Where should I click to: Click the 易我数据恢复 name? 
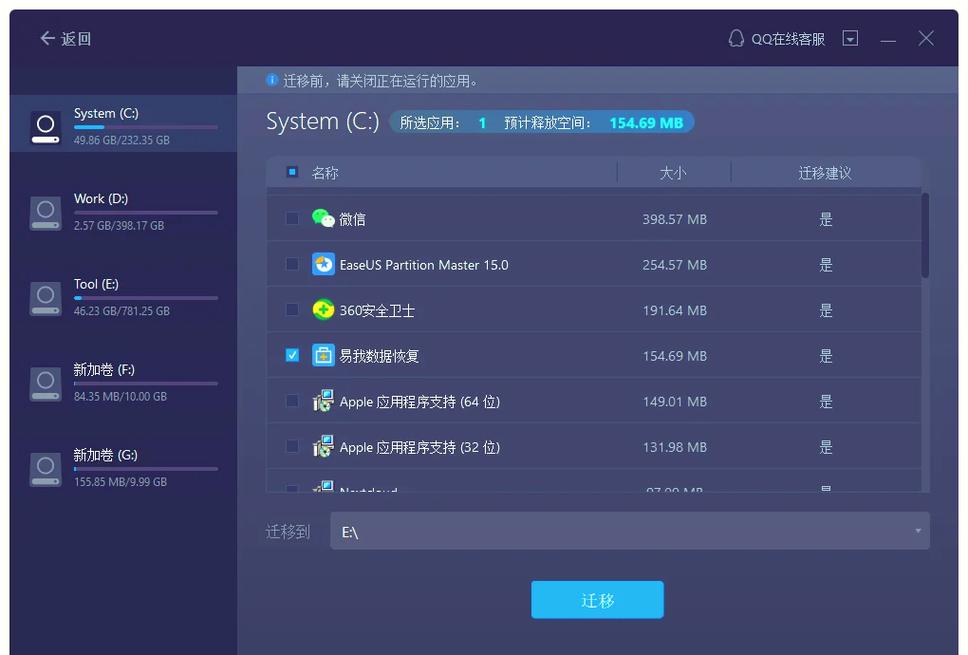coord(379,356)
